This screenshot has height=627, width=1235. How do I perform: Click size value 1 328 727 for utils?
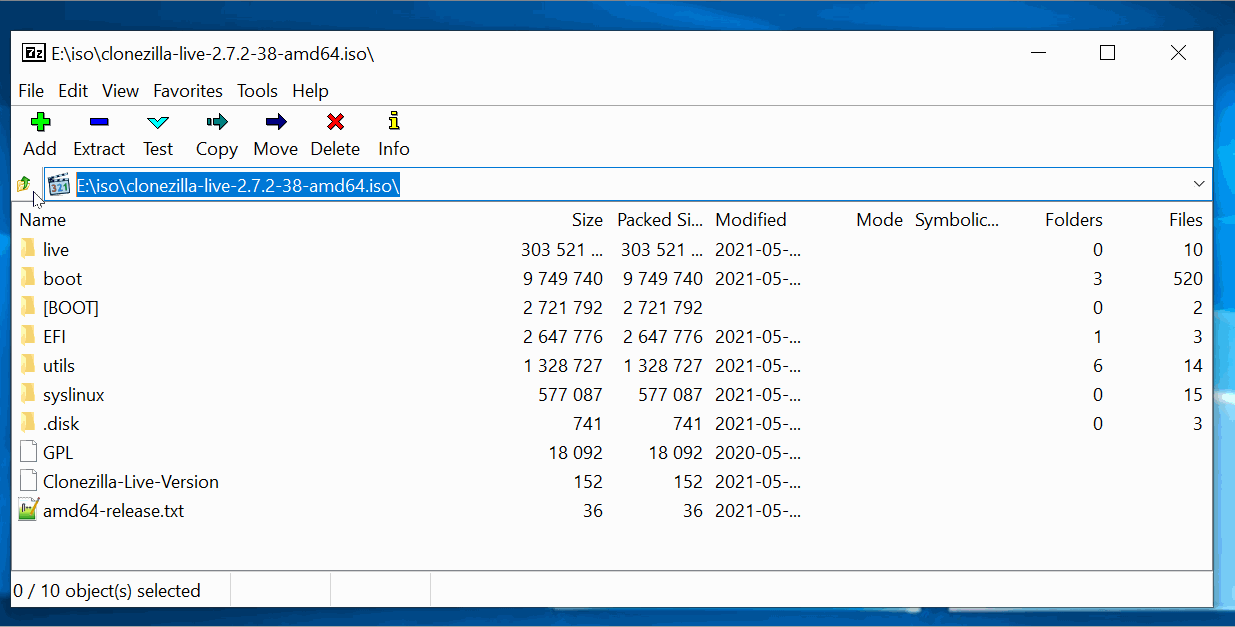563,365
